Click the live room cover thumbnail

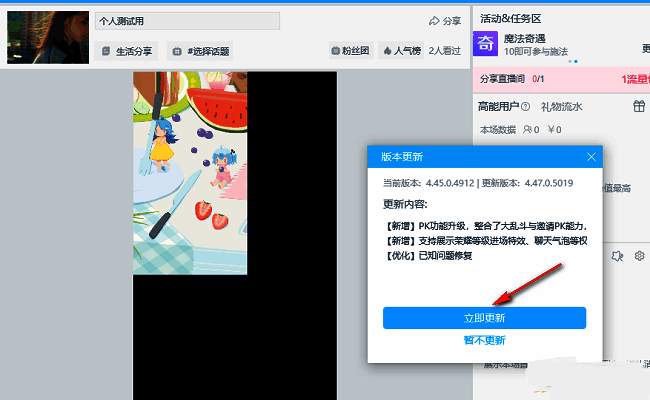coord(48,37)
